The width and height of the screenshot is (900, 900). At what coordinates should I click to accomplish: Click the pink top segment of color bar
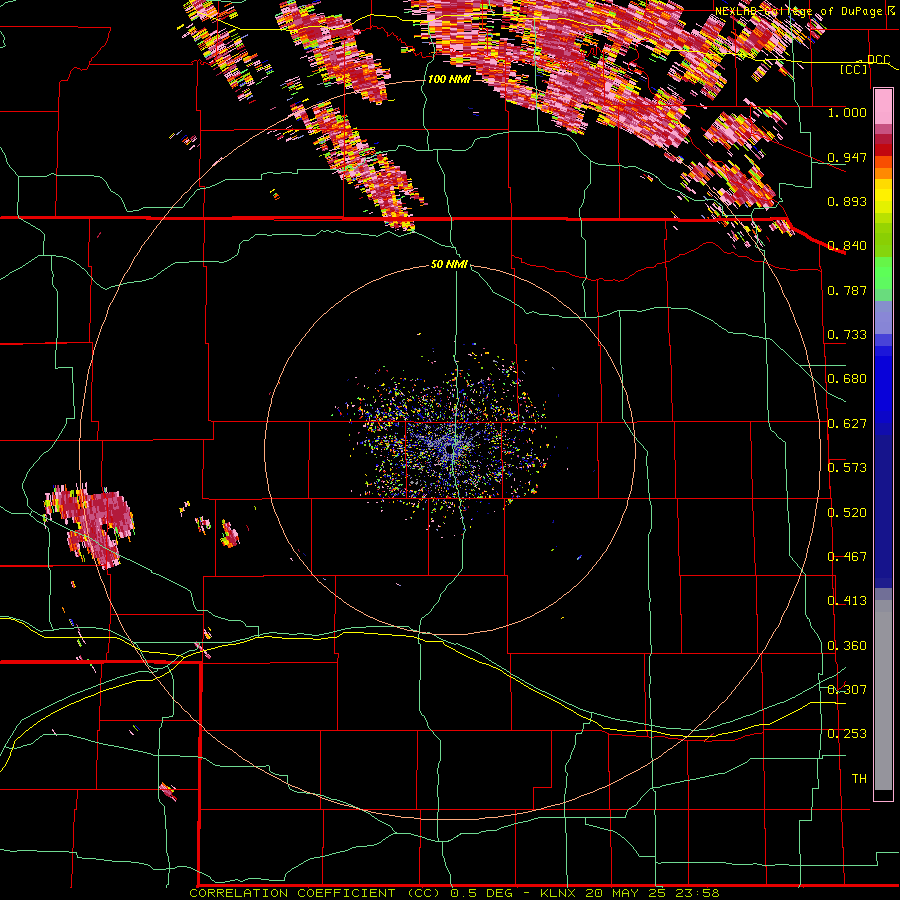click(883, 107)
